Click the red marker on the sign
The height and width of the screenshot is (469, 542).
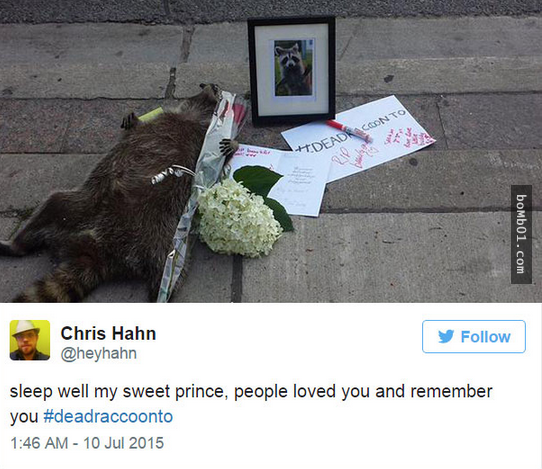pos(349,131)
